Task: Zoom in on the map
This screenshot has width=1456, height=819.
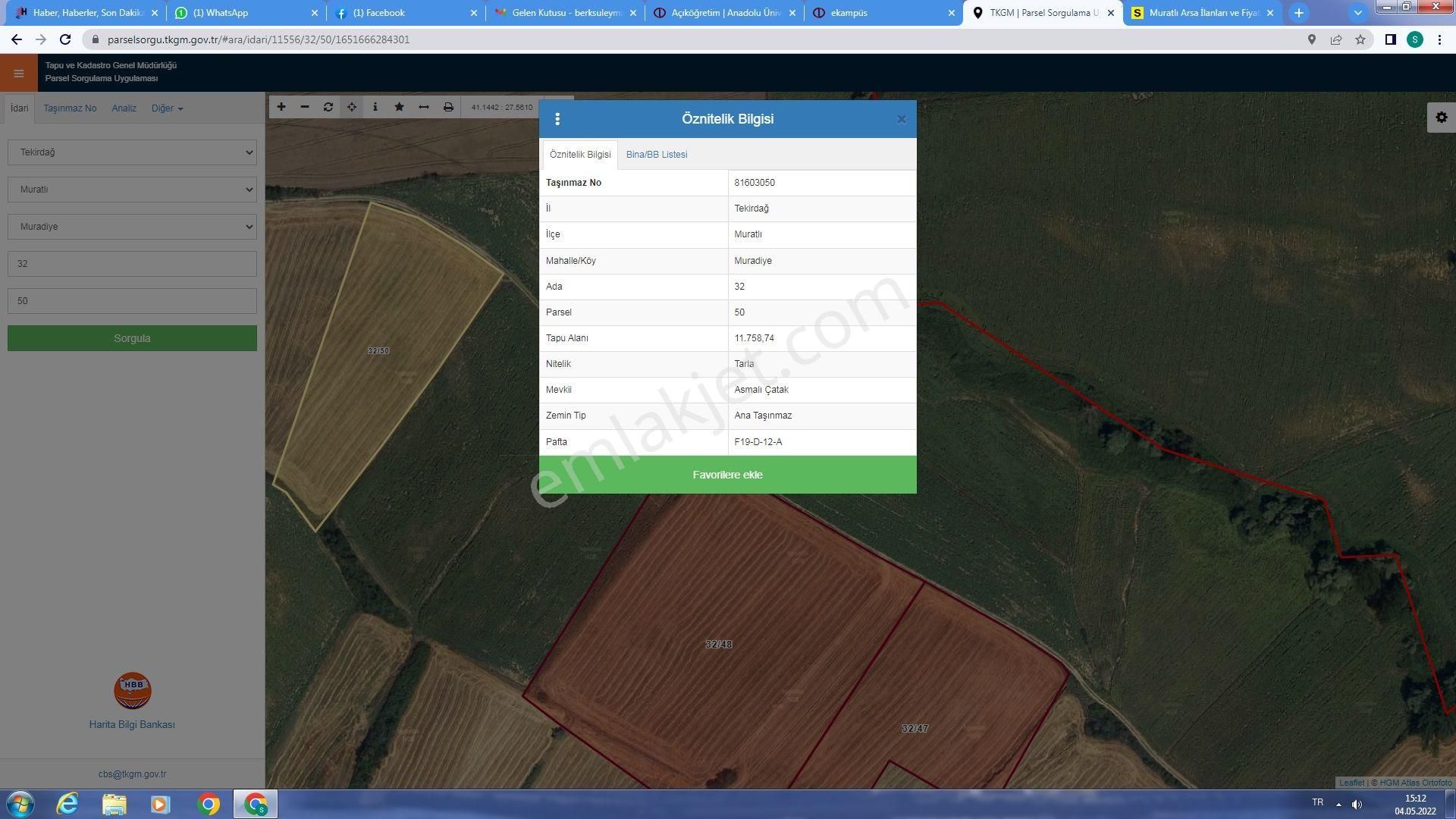Action: pos(281,107)
